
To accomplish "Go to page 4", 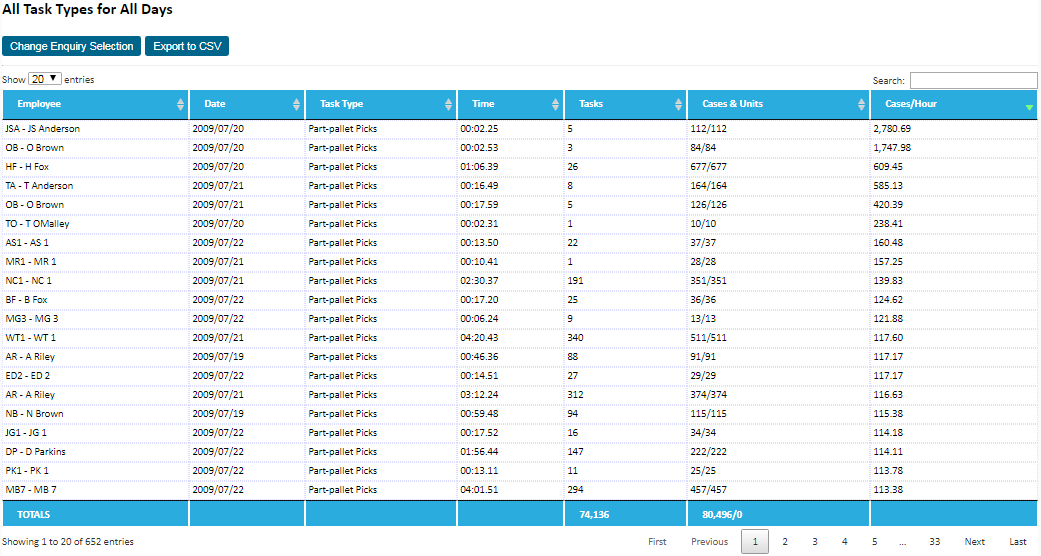I will 844,541.
